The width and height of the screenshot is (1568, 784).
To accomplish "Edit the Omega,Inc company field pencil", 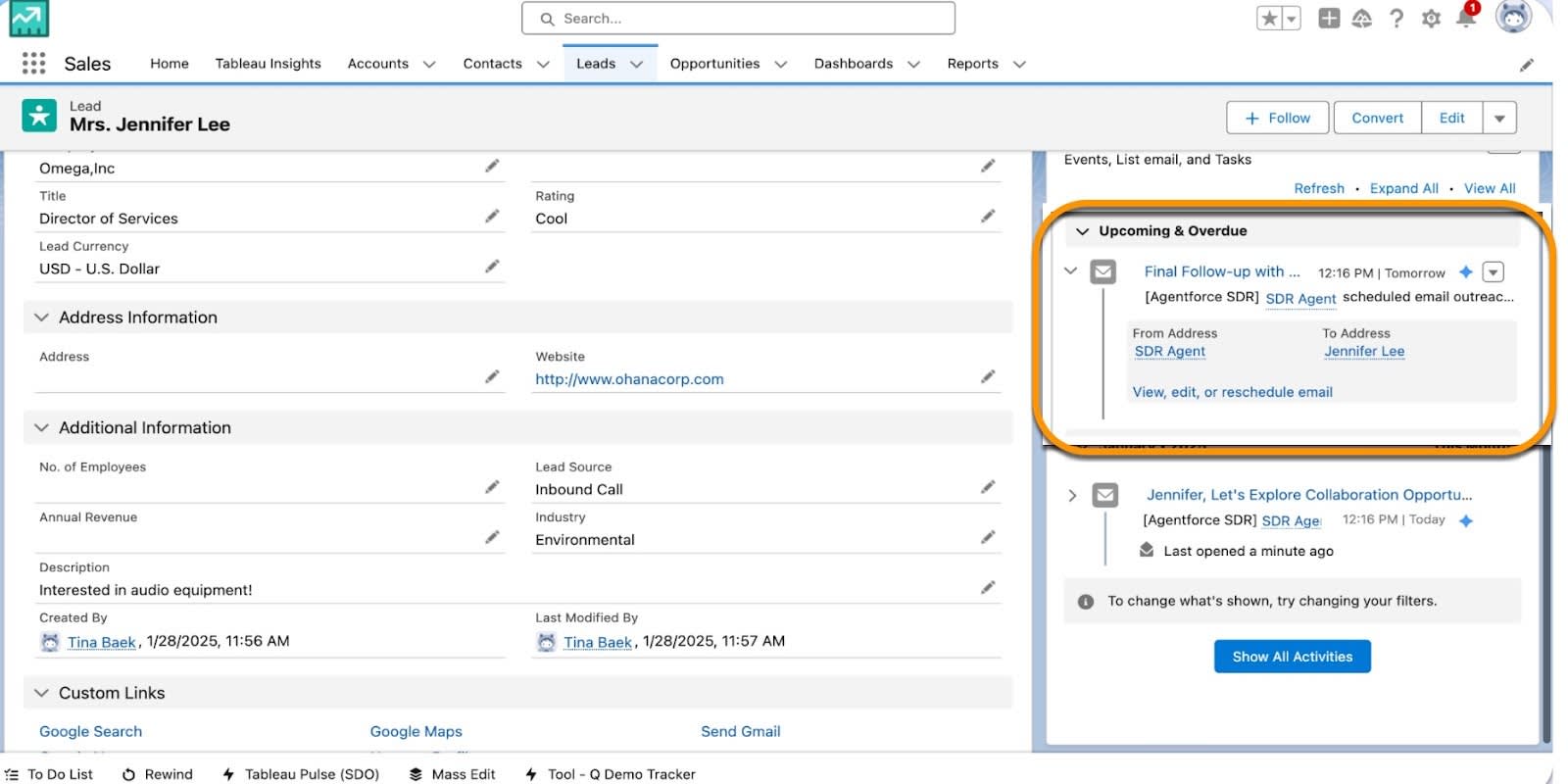I will coord(492,166).
